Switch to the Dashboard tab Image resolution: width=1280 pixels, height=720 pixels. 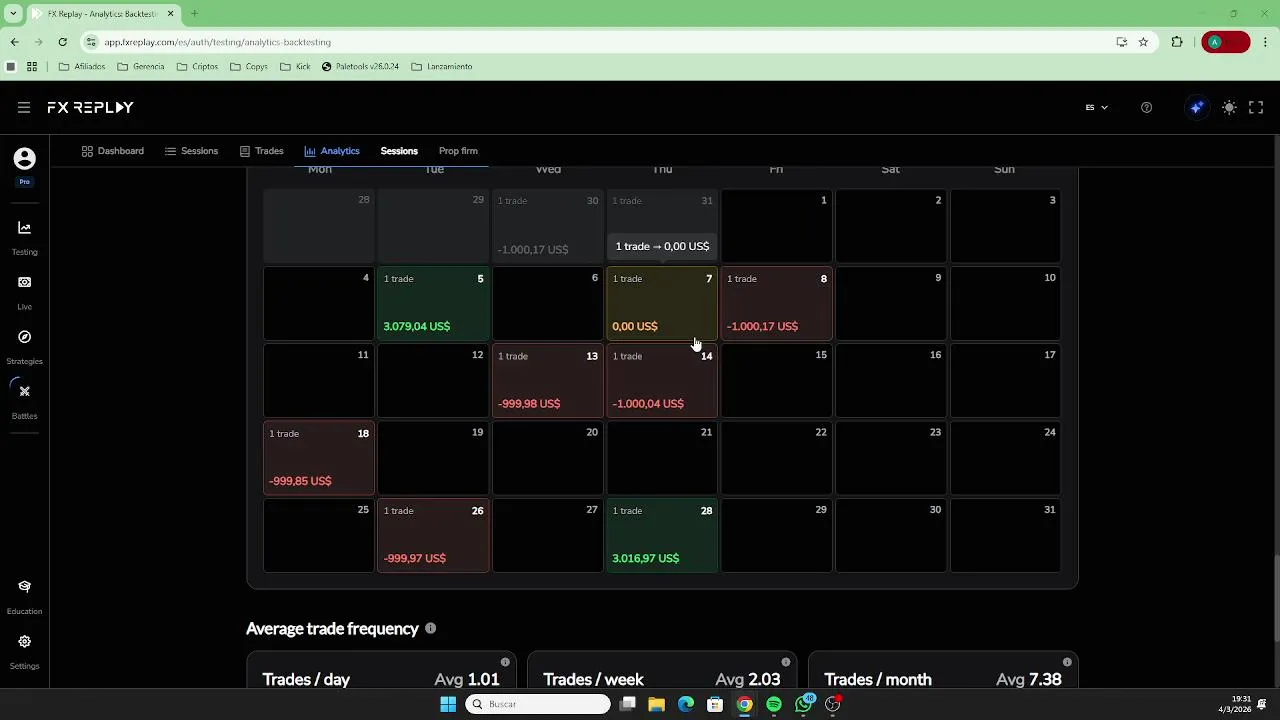112,151
